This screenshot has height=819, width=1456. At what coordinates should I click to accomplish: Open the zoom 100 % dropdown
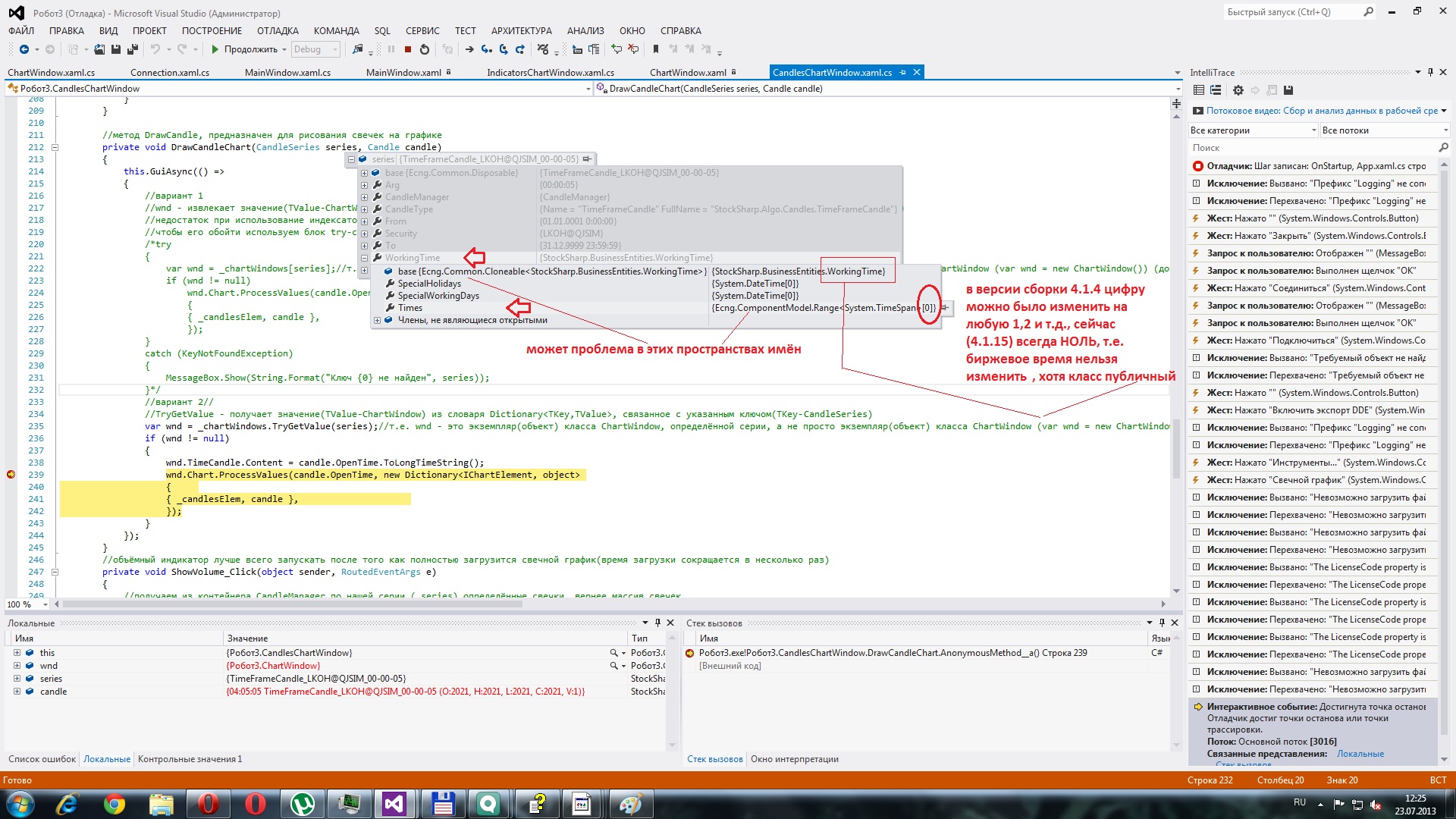point(45,604)
